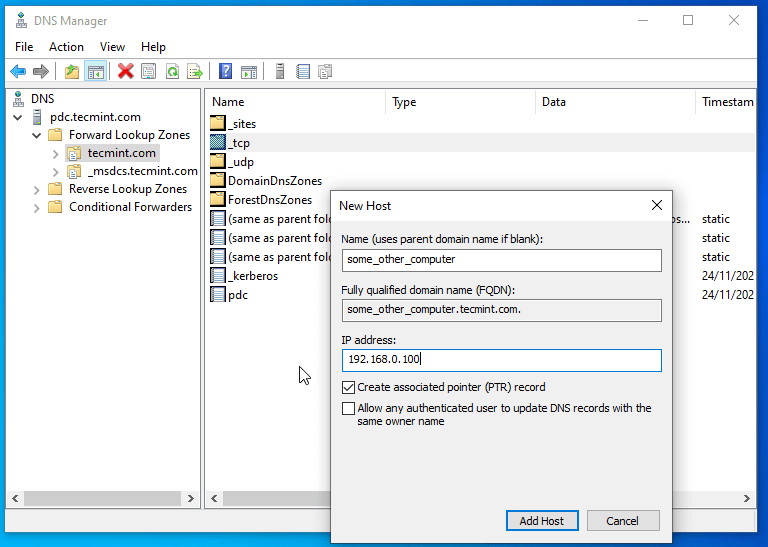This screenshot has width=768, height=547.
Task: Enable Allow any authenticated user to update checkbox
Action: coord(348,408)
